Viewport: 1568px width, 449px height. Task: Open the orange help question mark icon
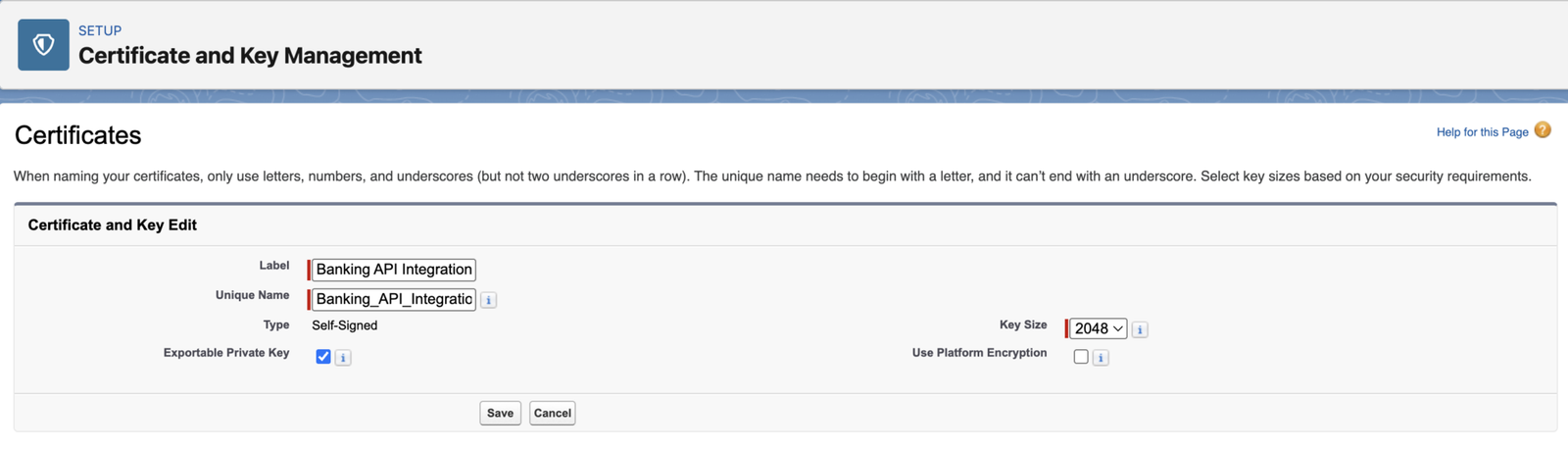point(1543,130)
